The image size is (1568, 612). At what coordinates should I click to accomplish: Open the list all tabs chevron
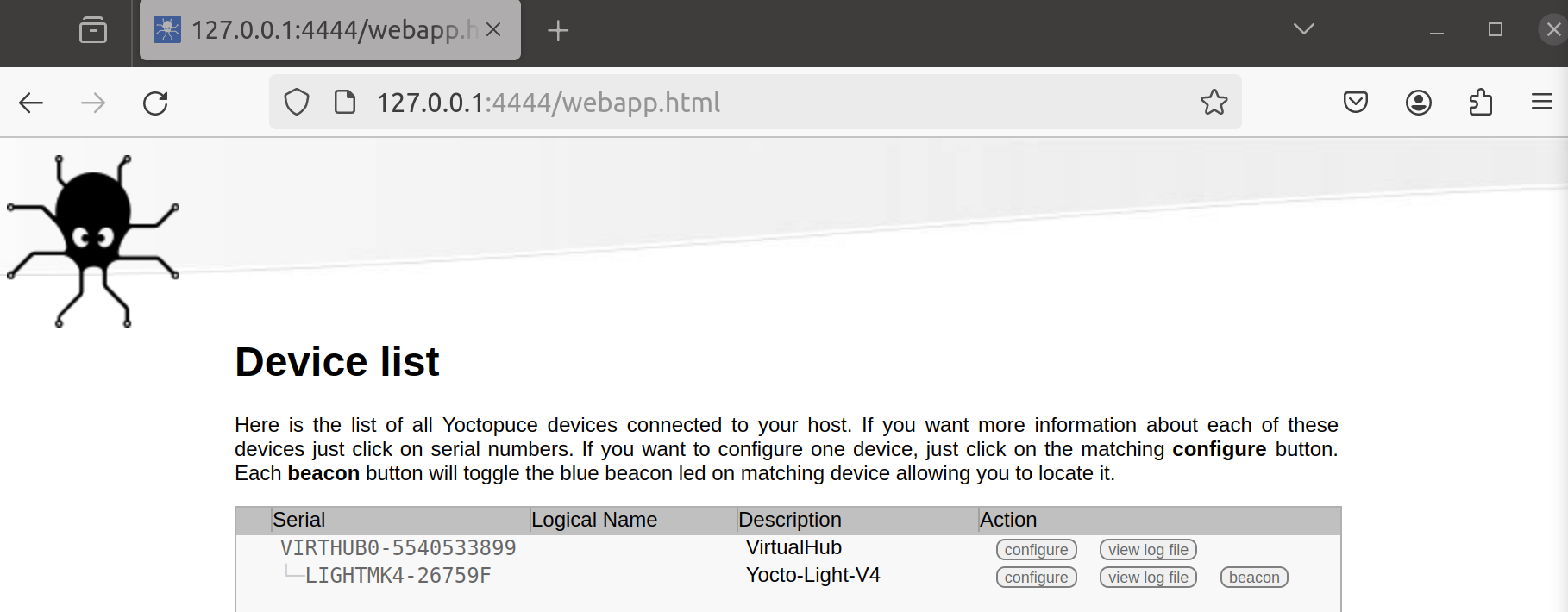click(x=1302, y=28)
